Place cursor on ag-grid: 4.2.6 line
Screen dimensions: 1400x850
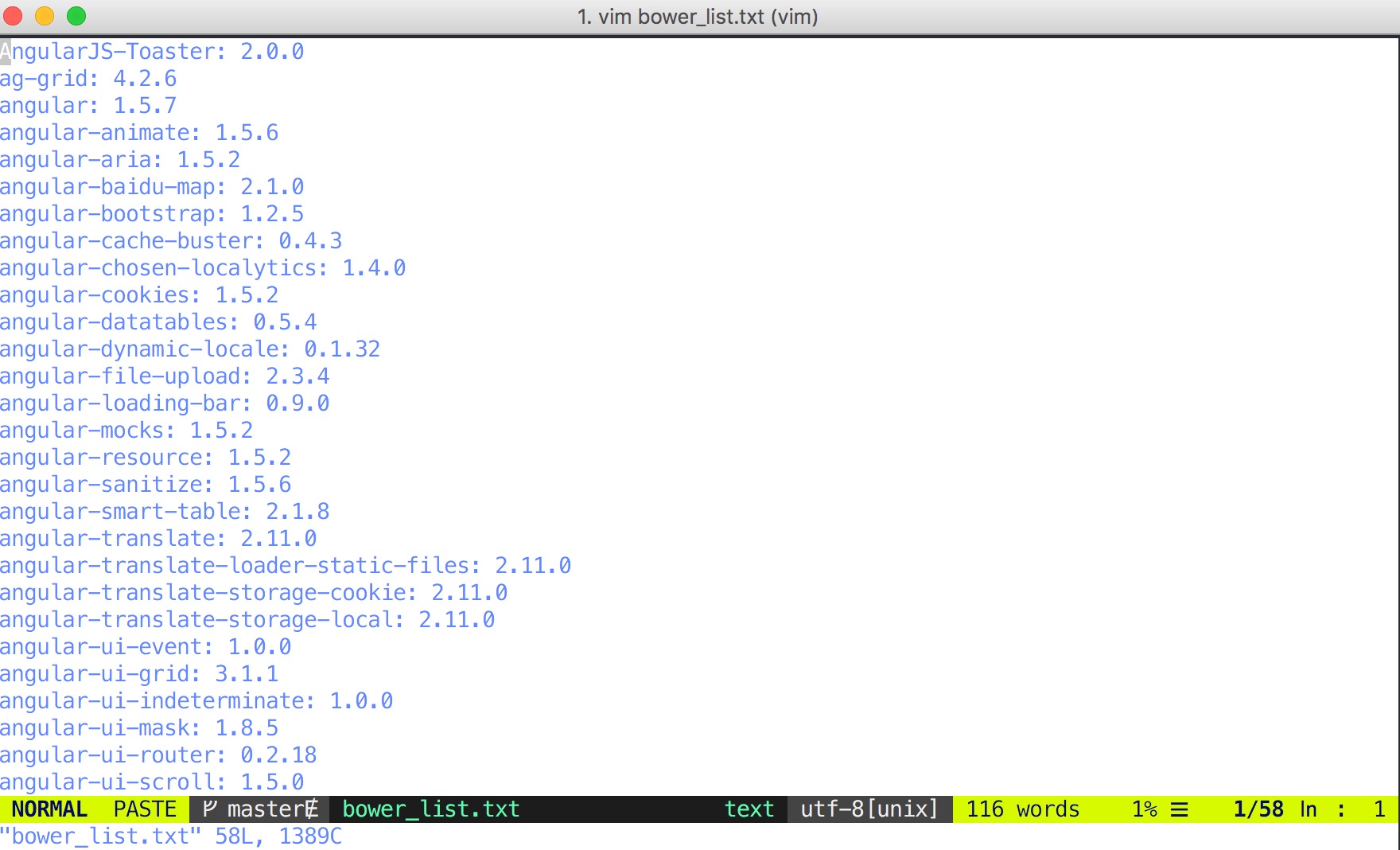click(88, 78)
